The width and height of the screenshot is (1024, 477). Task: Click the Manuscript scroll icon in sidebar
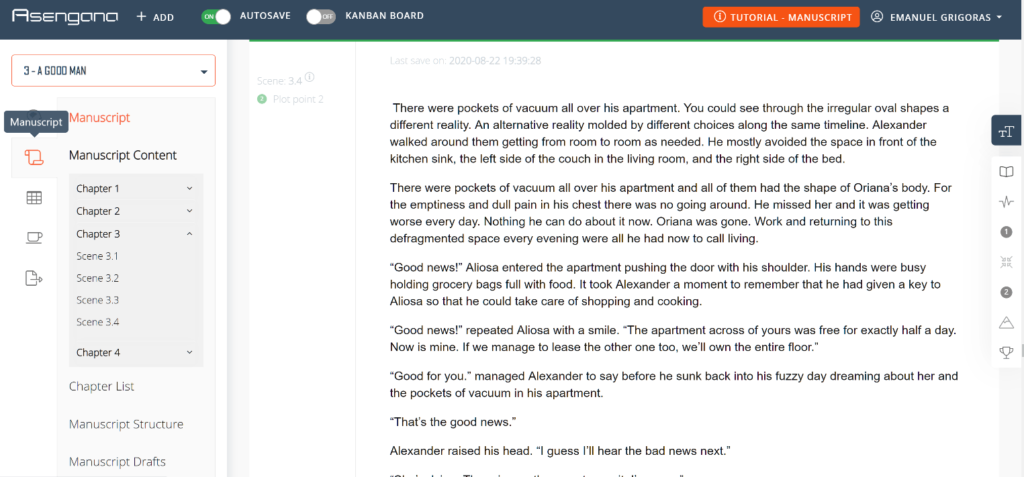(x=34, y=157)
